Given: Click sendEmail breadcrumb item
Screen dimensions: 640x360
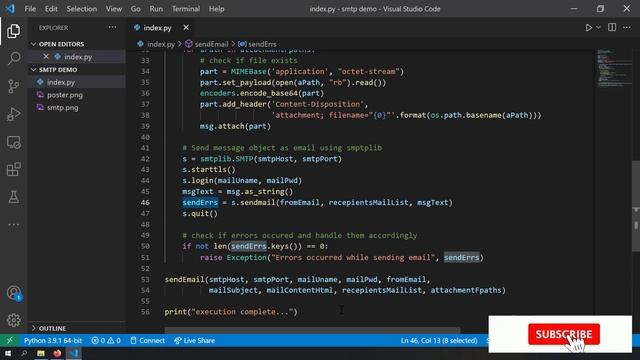Looking at the screenshot, I should 211,44.
